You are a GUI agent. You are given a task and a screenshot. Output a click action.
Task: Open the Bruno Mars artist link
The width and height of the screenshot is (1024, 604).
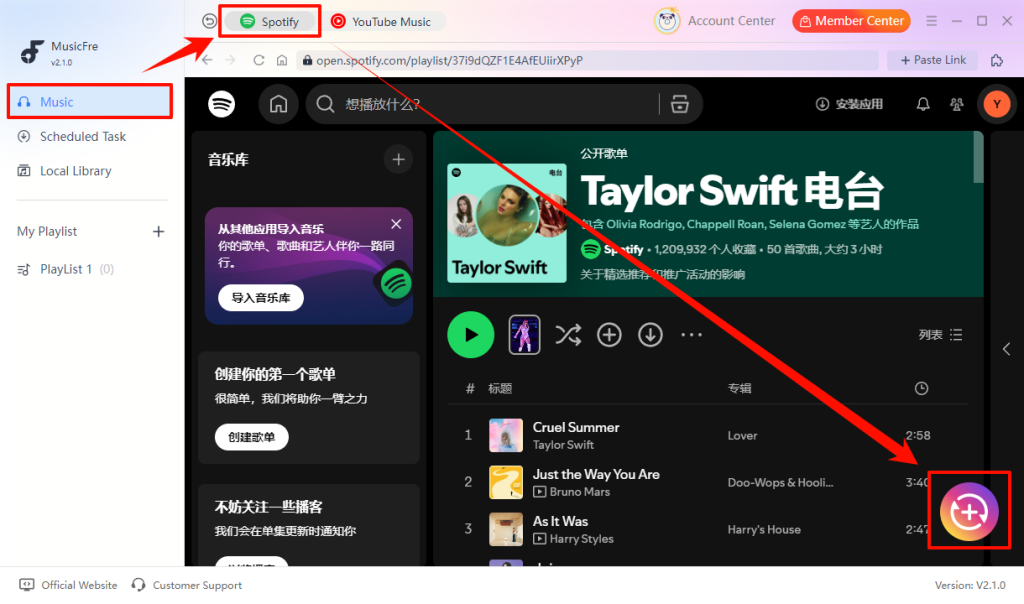(580, 492)
